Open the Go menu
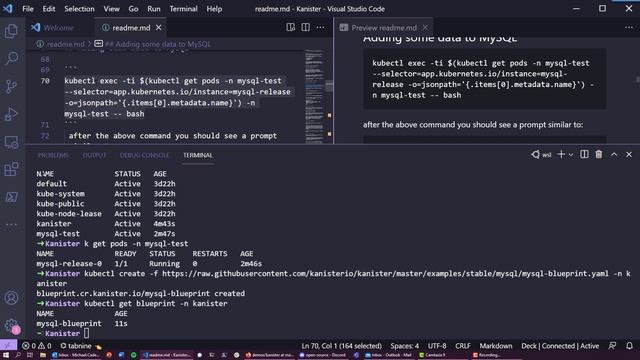This screenshot has width=640, height=360. 133,9
